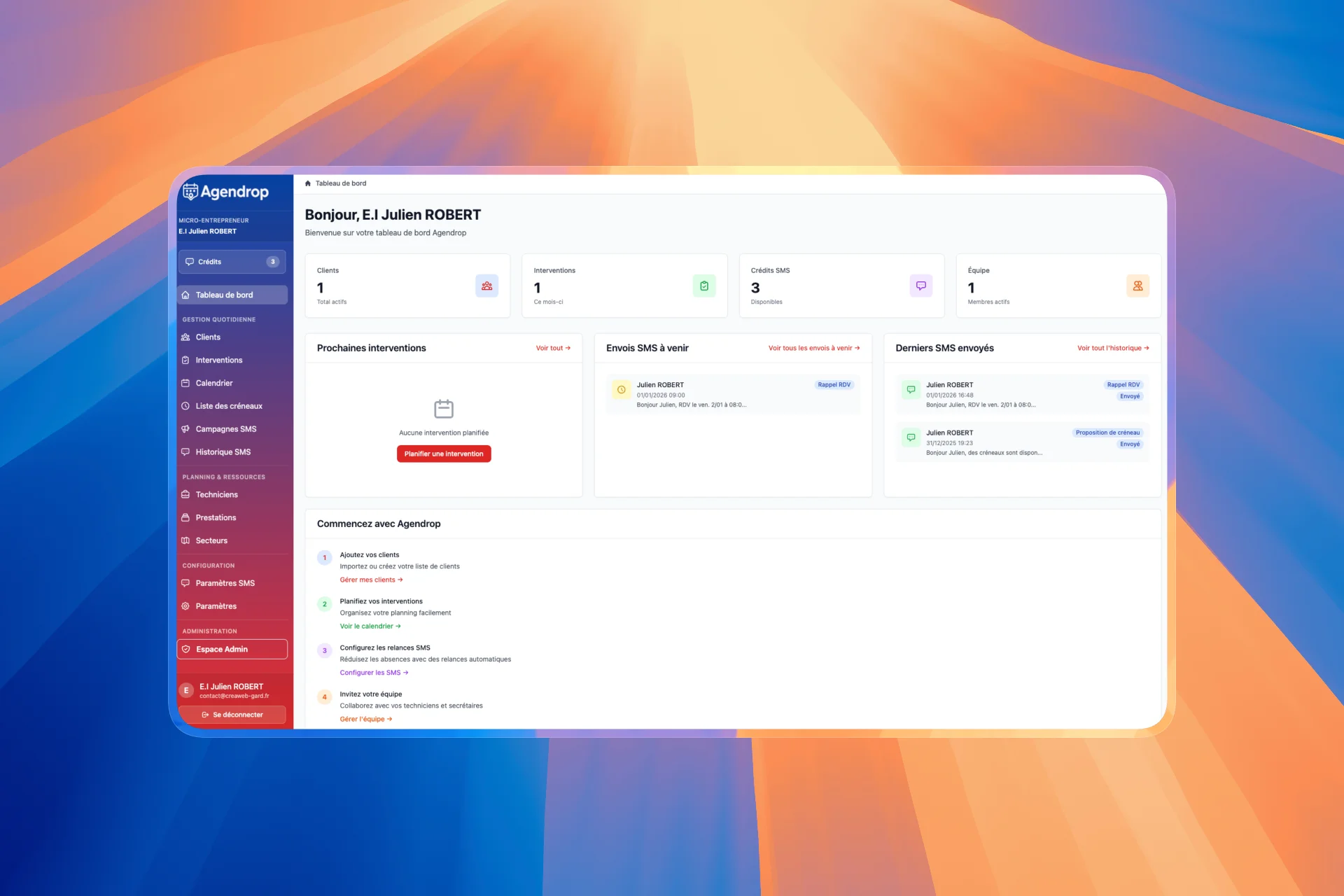Open Campagnes SMS in the sidebar
Viewport: 1344px width, 896px height.
(225, 429)
